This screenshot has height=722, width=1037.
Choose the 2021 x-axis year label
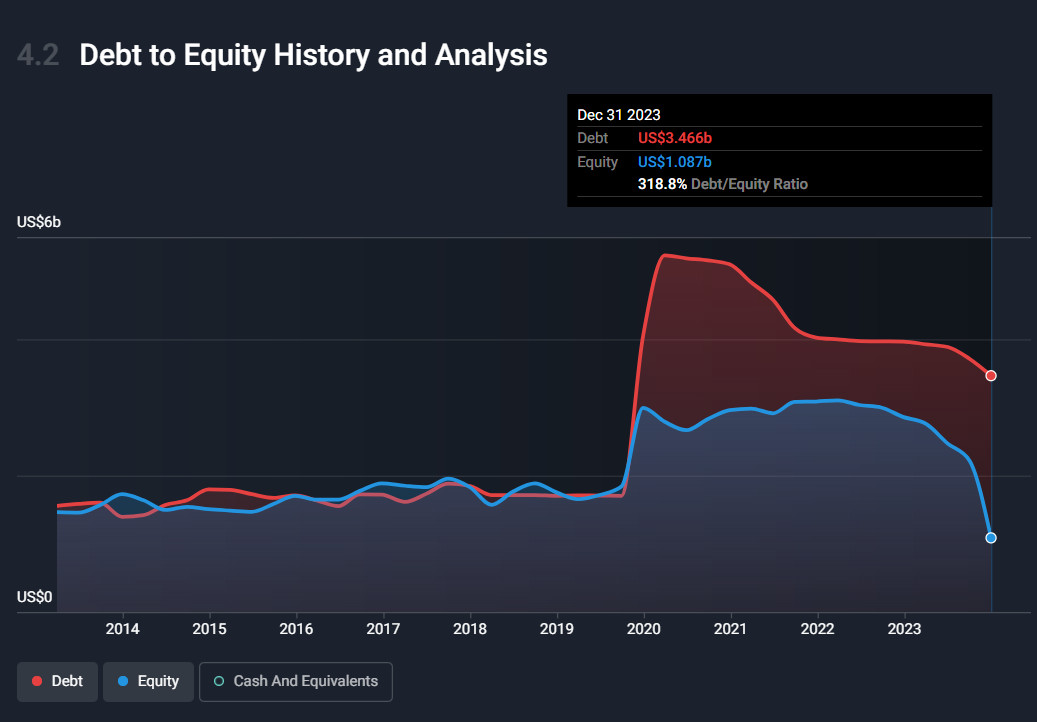[x=731, y=629]
